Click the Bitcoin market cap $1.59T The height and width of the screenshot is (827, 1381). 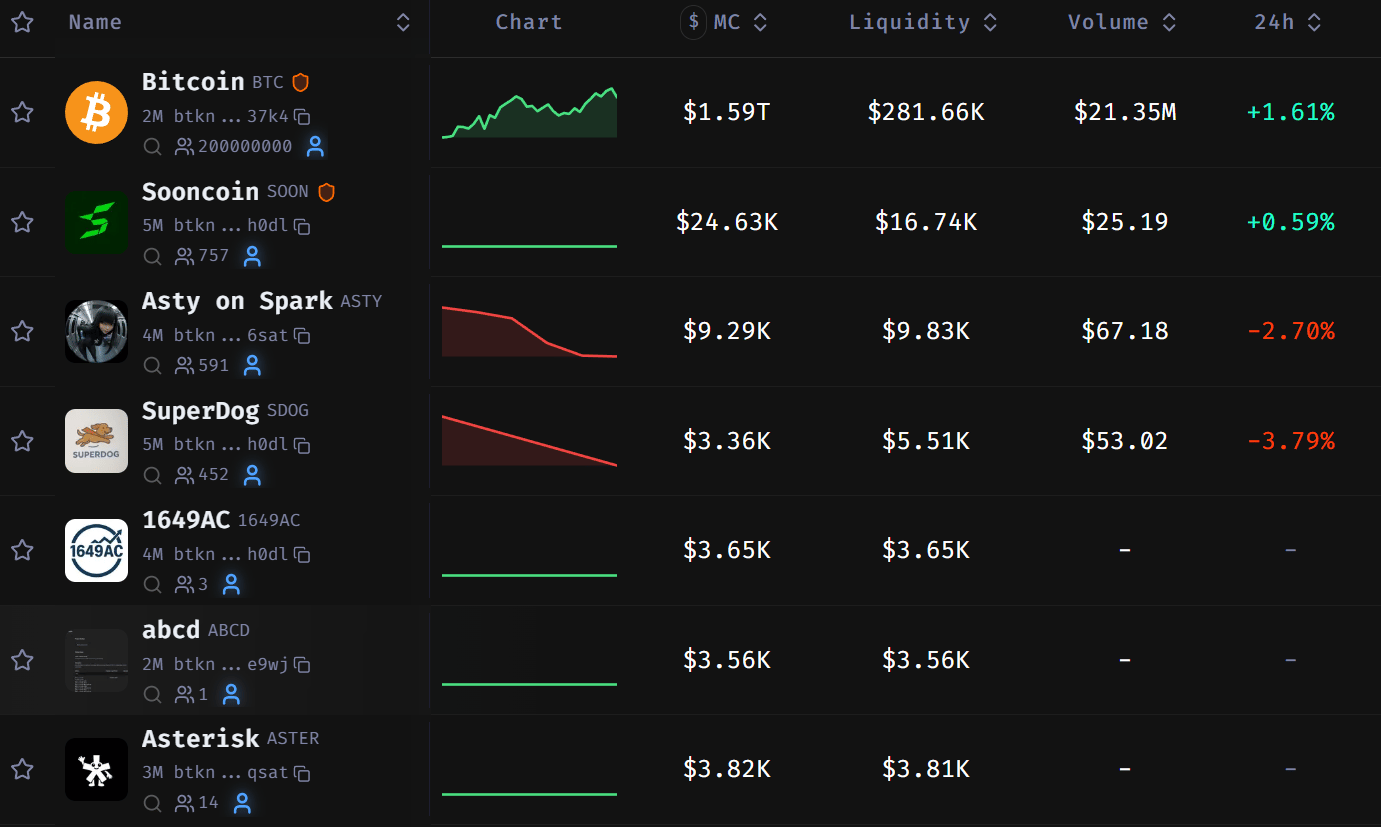tap(727, 112)
